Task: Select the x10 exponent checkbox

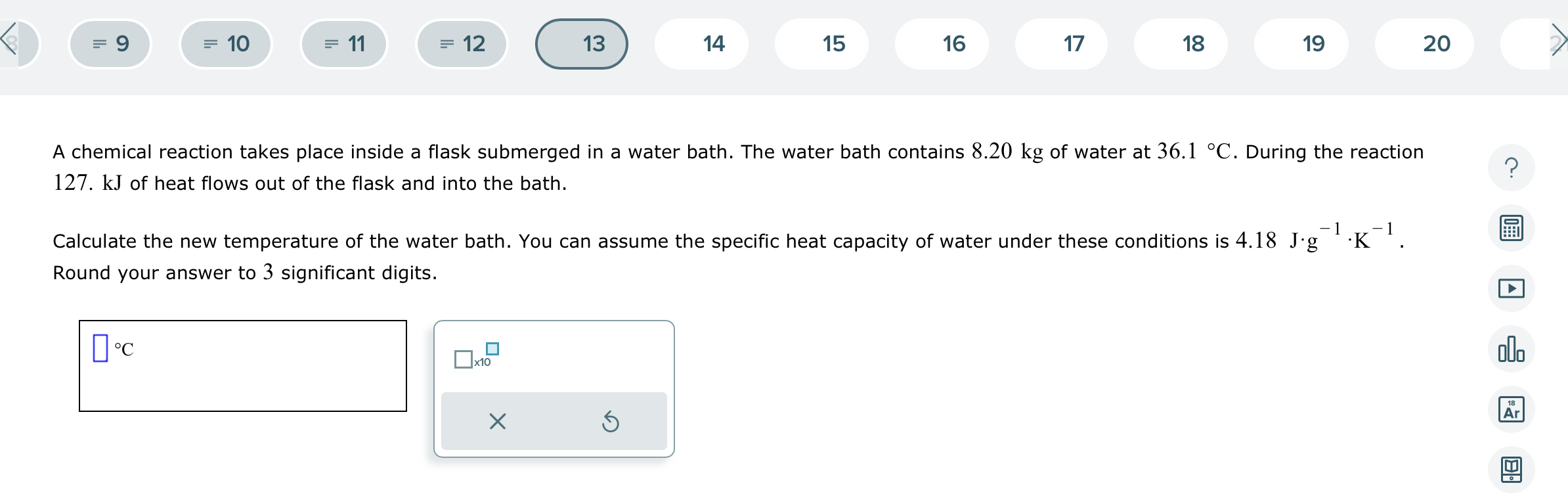Action: coord(464,360)
